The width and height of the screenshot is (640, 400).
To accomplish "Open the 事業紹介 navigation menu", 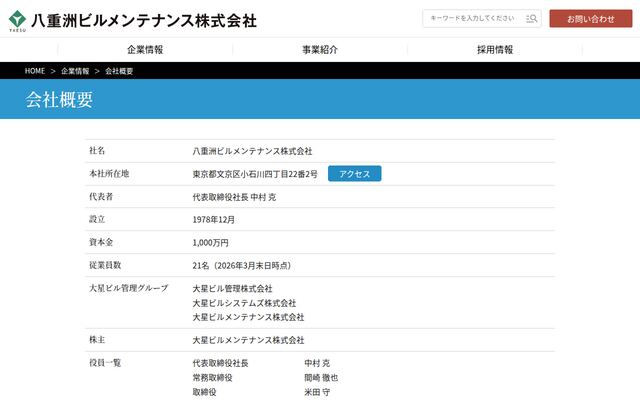I will (x=320, y=50).
